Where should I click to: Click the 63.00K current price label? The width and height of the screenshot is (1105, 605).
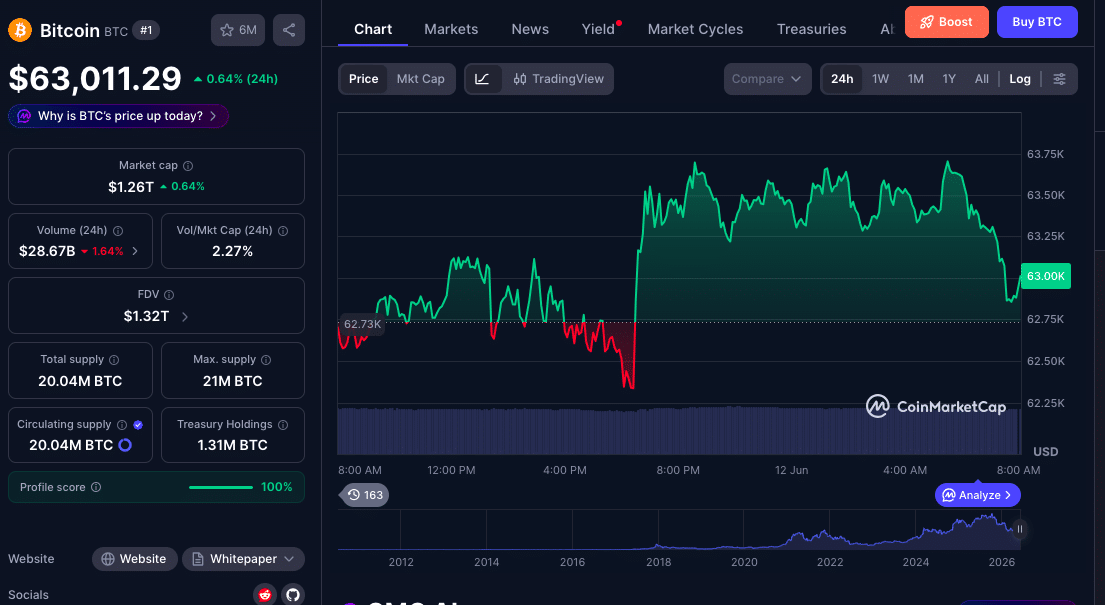1046,276
